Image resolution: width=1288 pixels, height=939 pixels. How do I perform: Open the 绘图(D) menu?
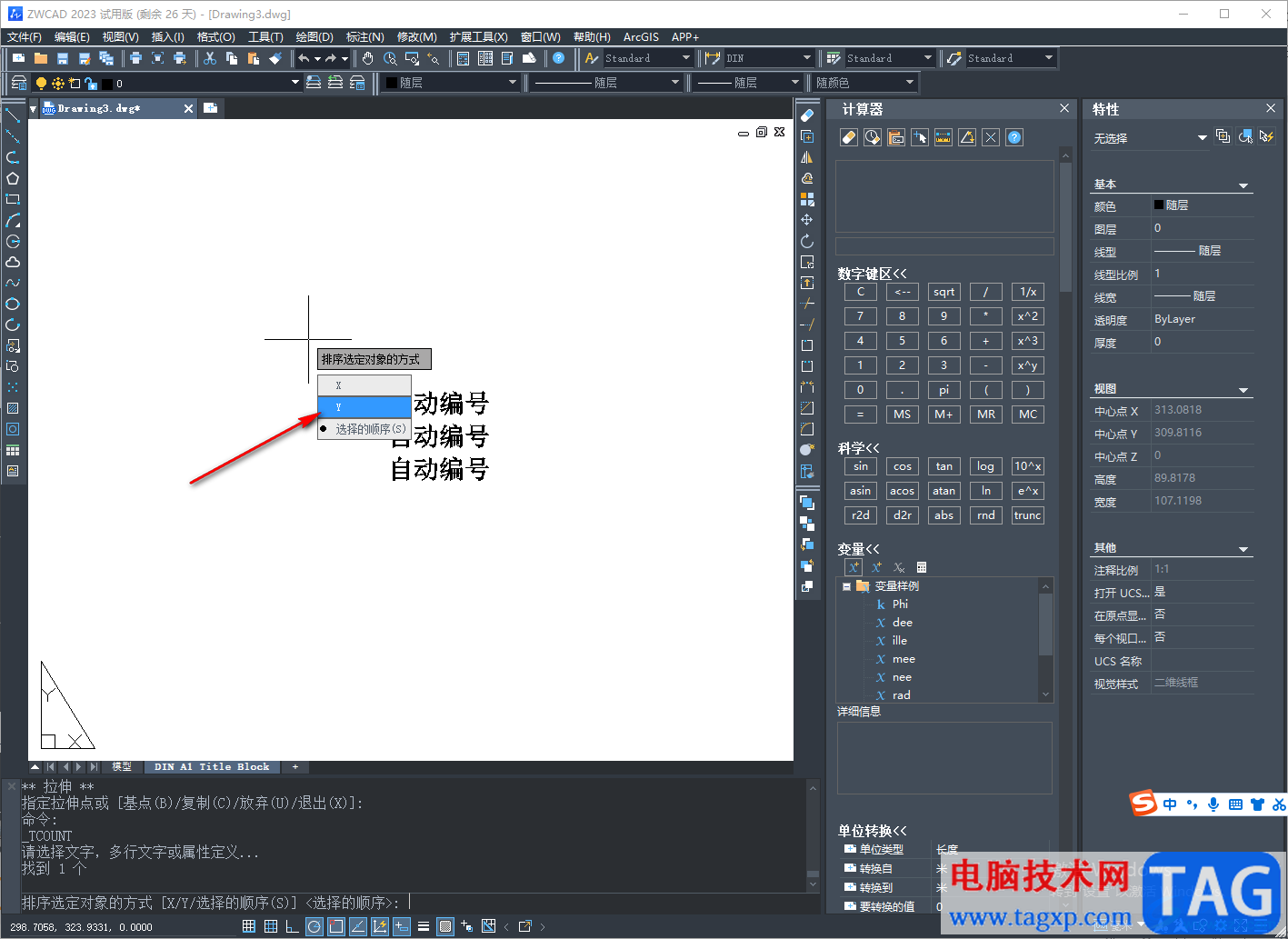(x=315, y=37)
